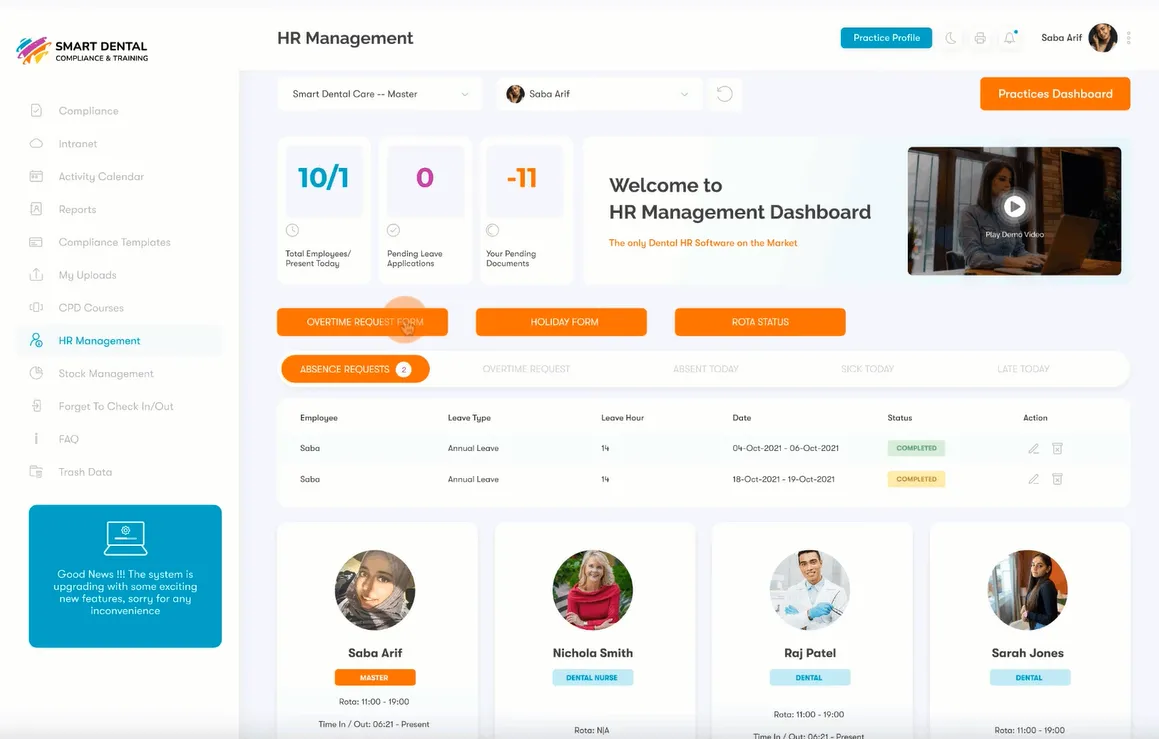Toggle dark mode moon icon
The height and width of the screenshot is (739, 1159).
pyautogui.click(x=951, y=38)
